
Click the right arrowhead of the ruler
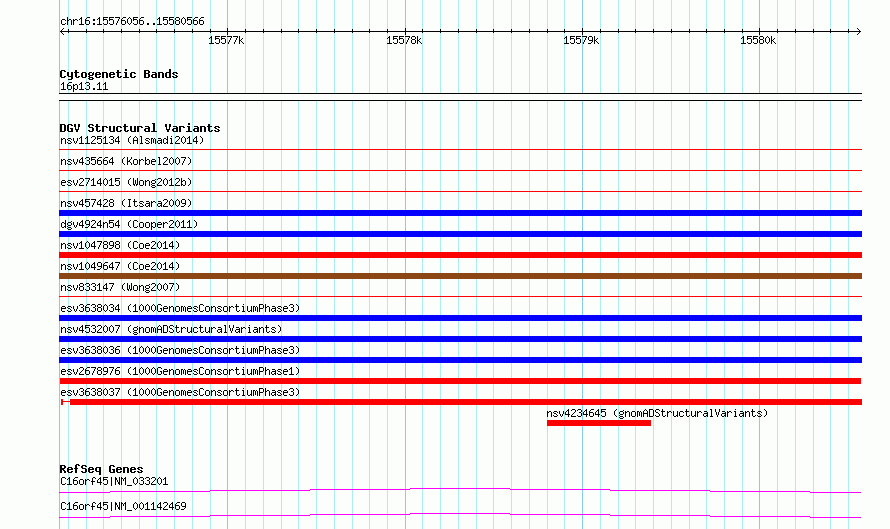(x=859, y=32)
